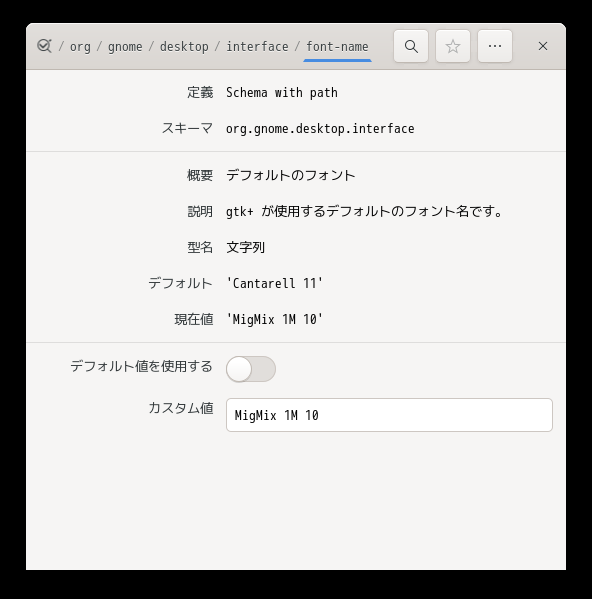Click the summary デフォルトのフォント

[x=291, y=175]
